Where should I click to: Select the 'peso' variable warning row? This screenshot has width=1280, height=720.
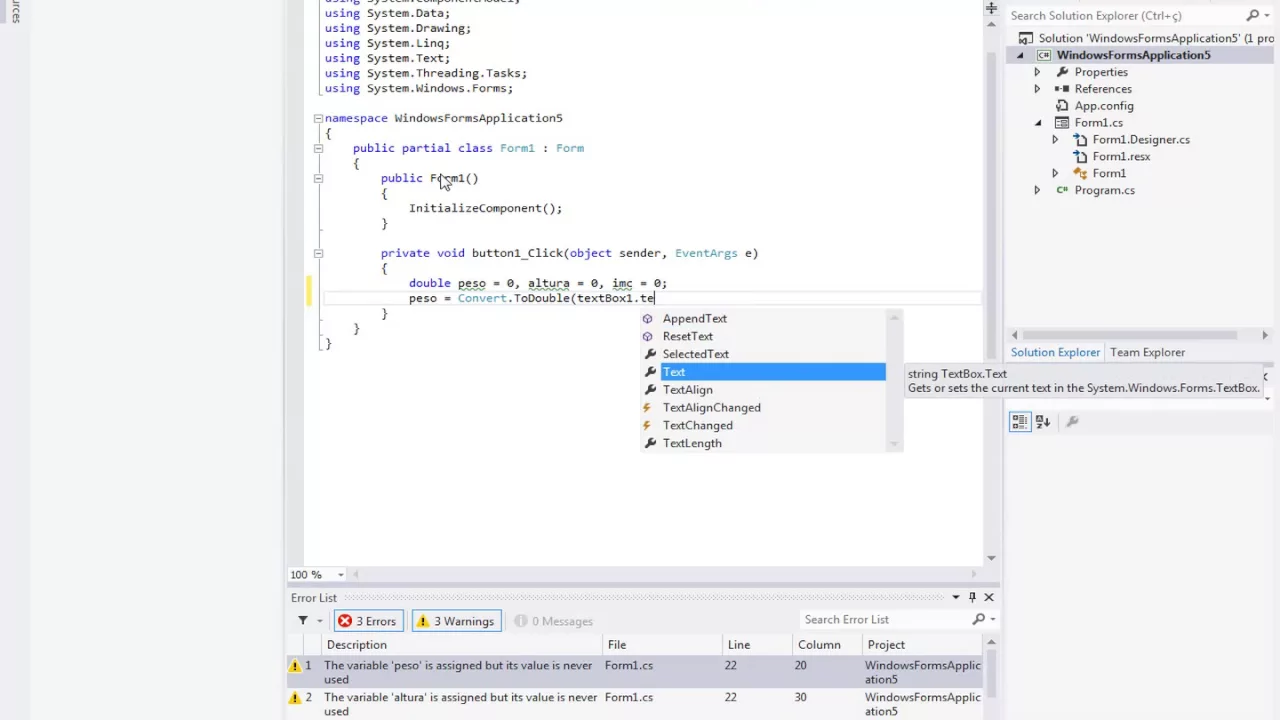coord(635,672)
